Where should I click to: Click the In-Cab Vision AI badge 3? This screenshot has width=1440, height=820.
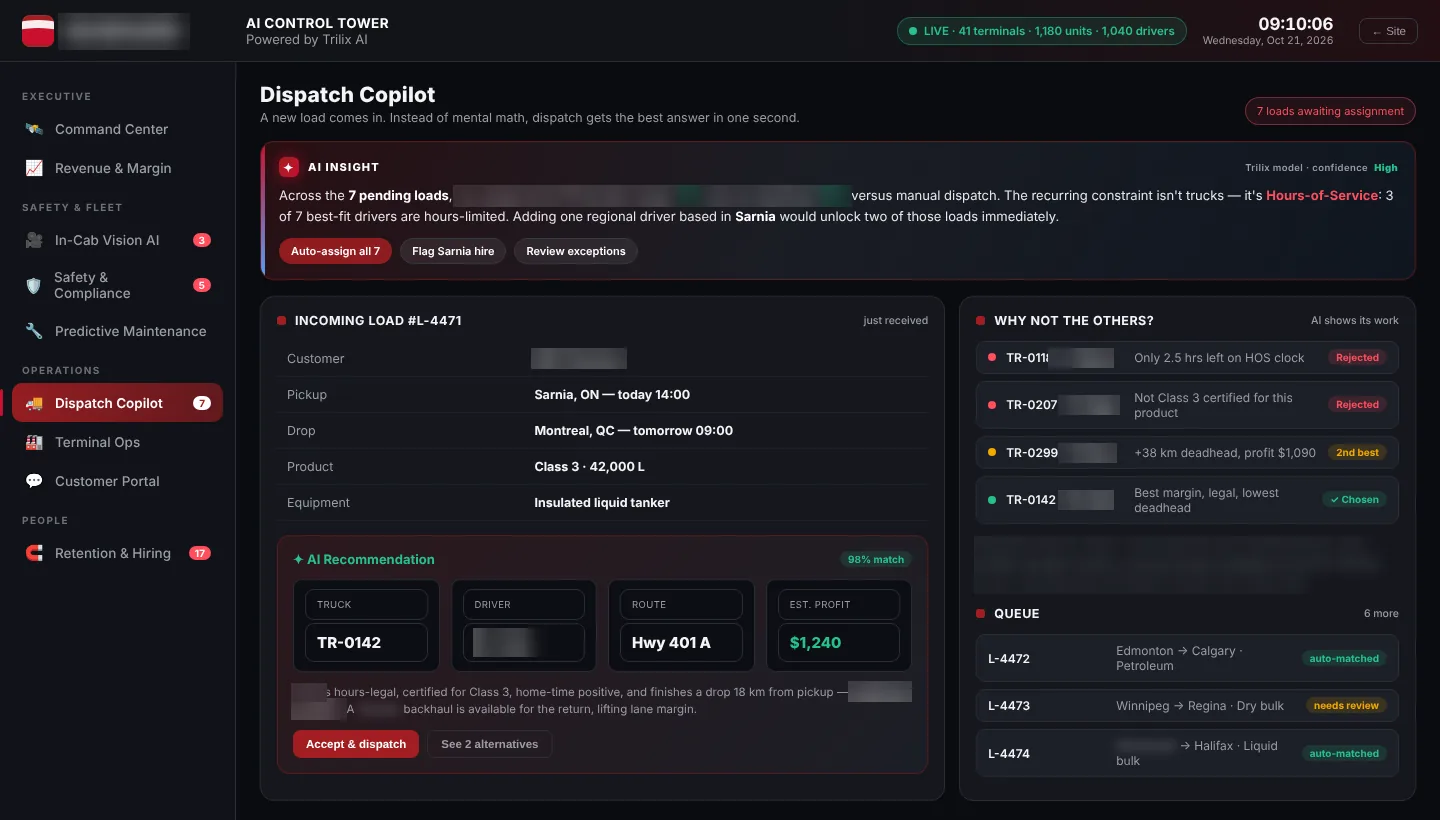(x=201, y=240)
